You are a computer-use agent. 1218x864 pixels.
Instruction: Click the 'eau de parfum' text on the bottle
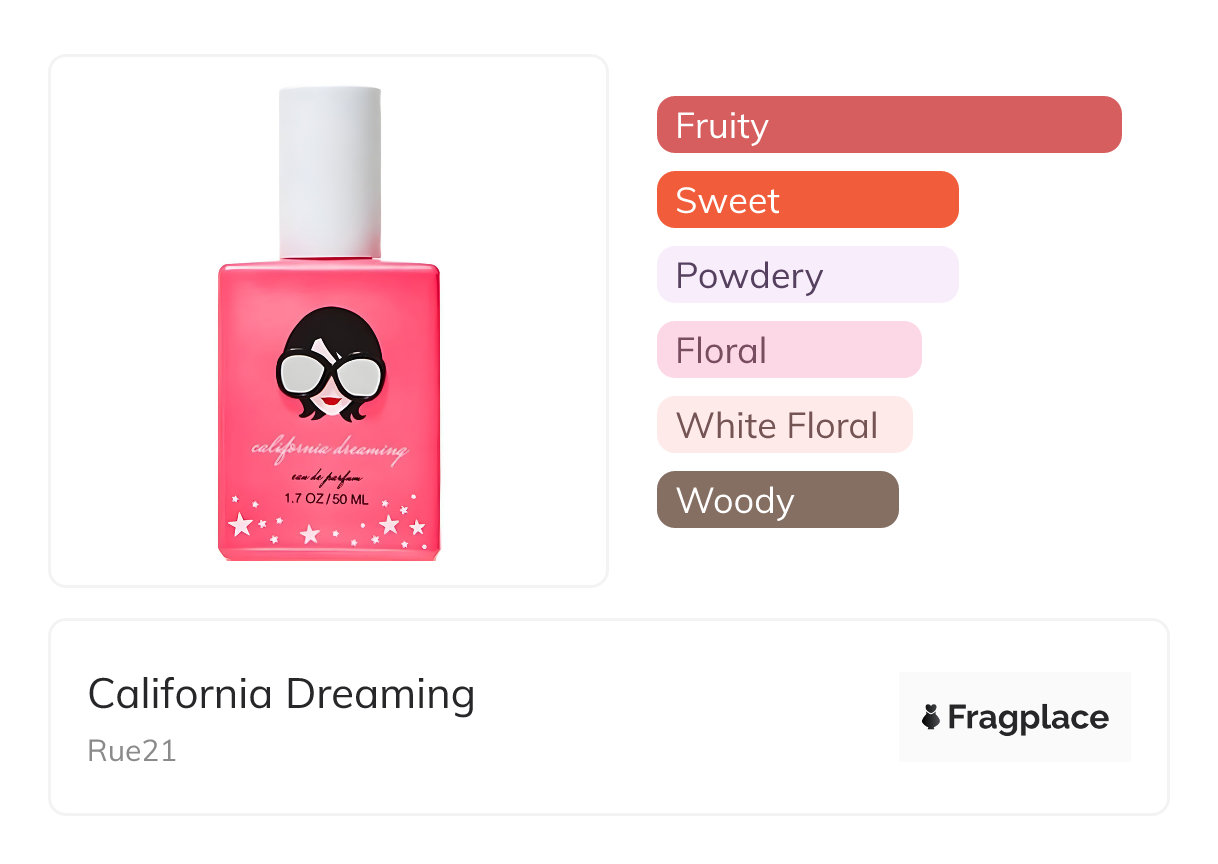point(327,481)
